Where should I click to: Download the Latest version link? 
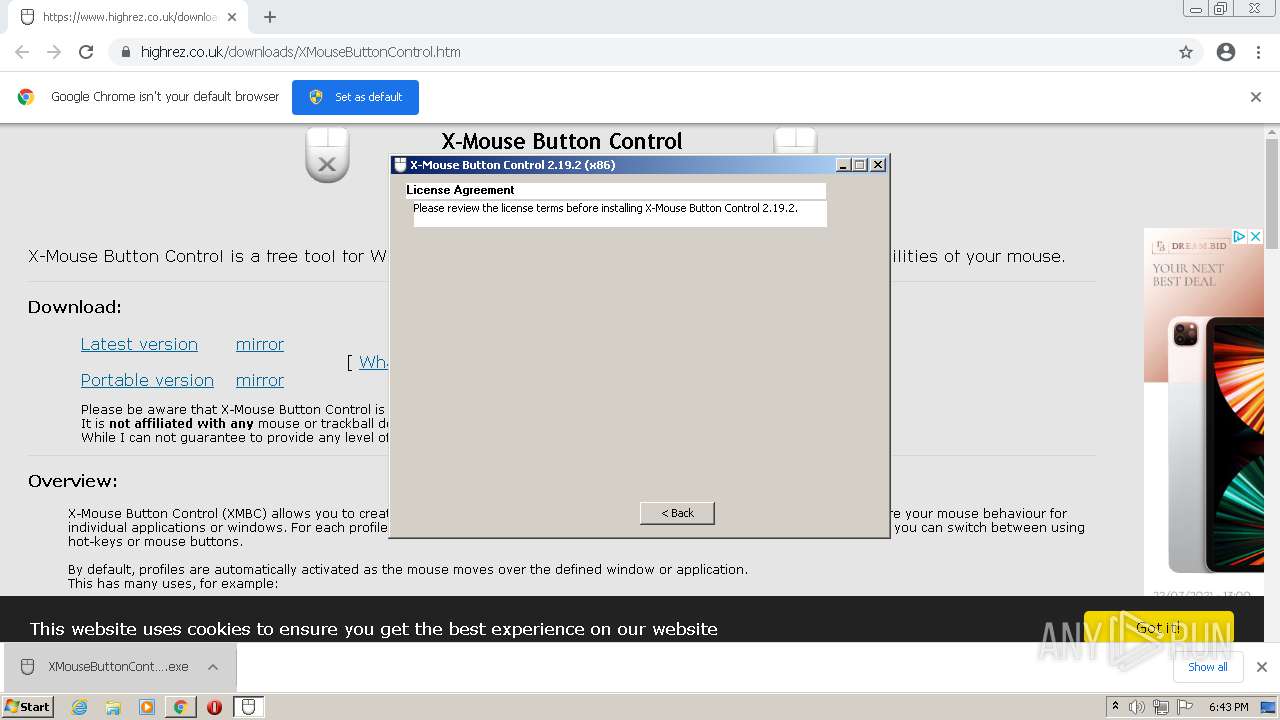pyautogui.click(x=139, y=344)
